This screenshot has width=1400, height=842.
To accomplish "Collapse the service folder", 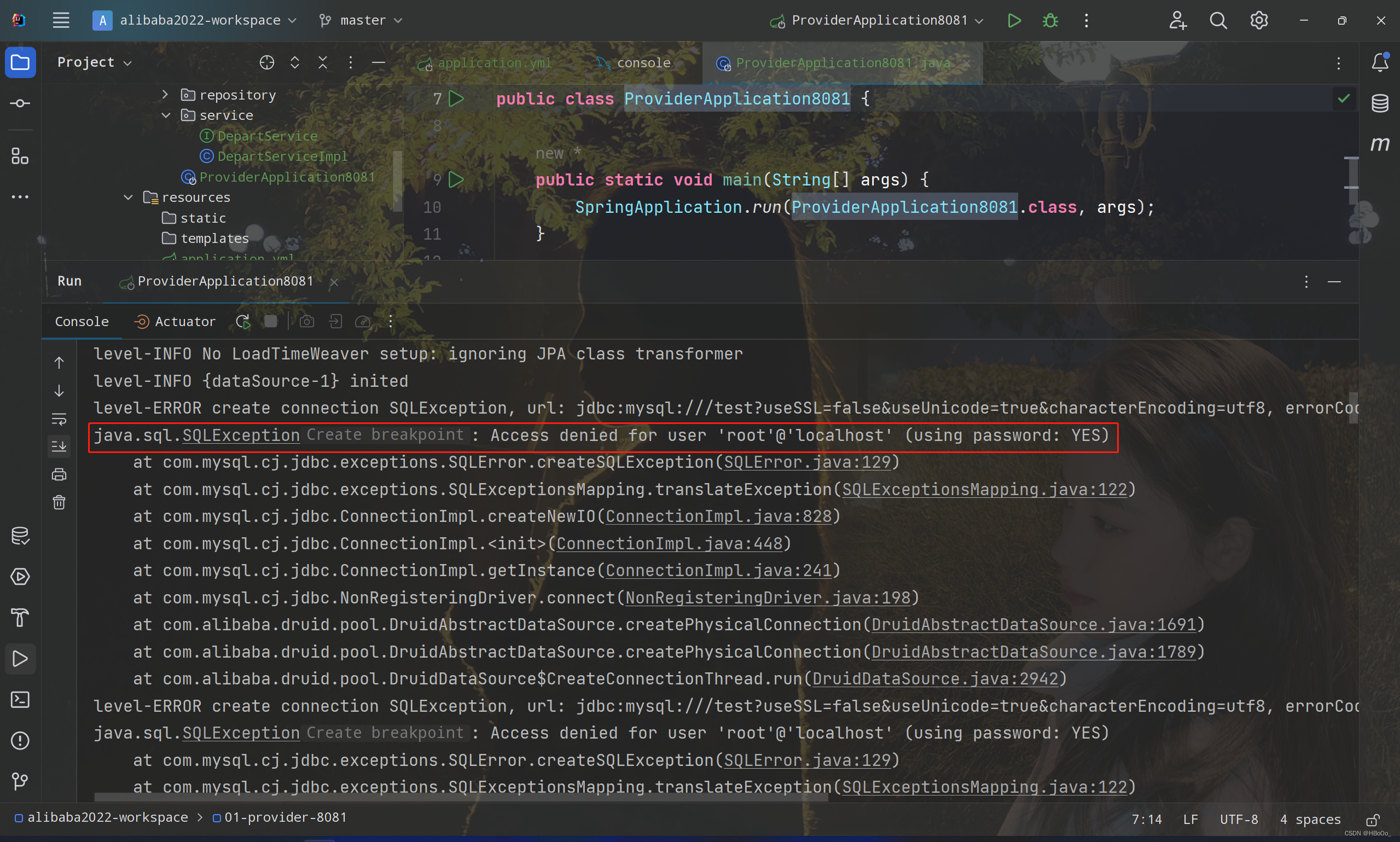I will click(x=166, y=115).
